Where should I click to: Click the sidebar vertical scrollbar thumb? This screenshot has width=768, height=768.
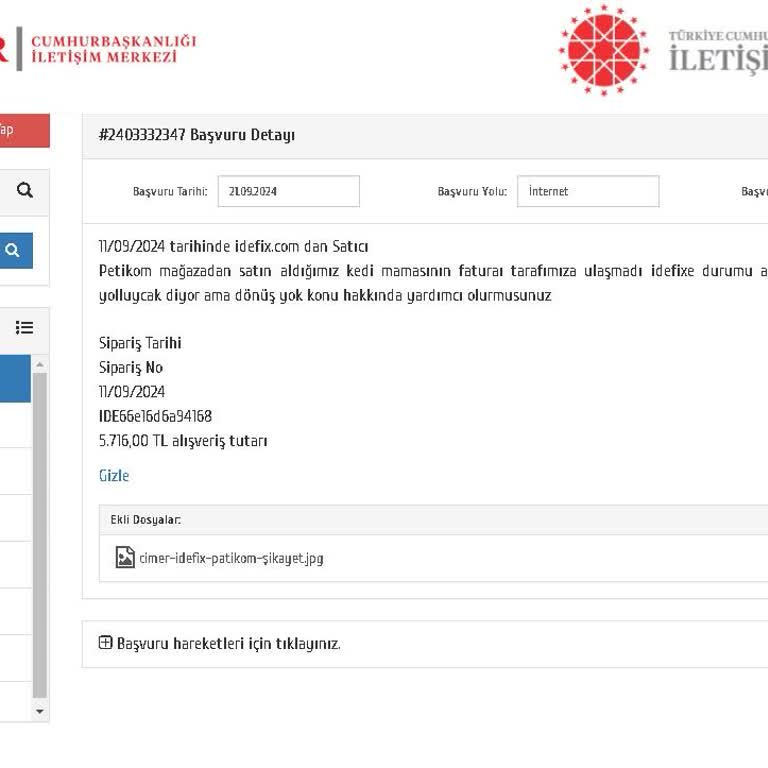click(x=40, y=535)
